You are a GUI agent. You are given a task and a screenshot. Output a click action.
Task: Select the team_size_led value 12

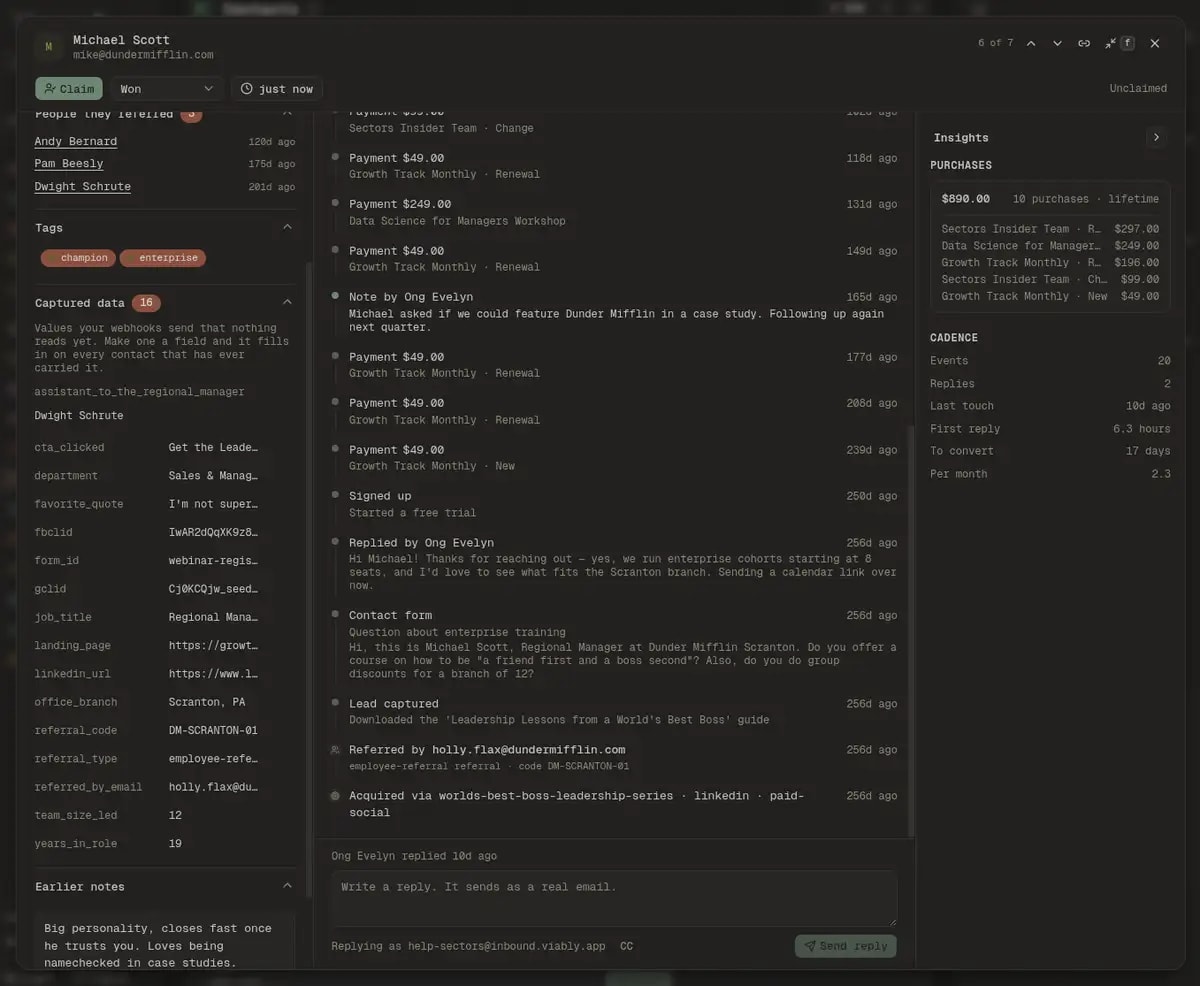point(175,815)
